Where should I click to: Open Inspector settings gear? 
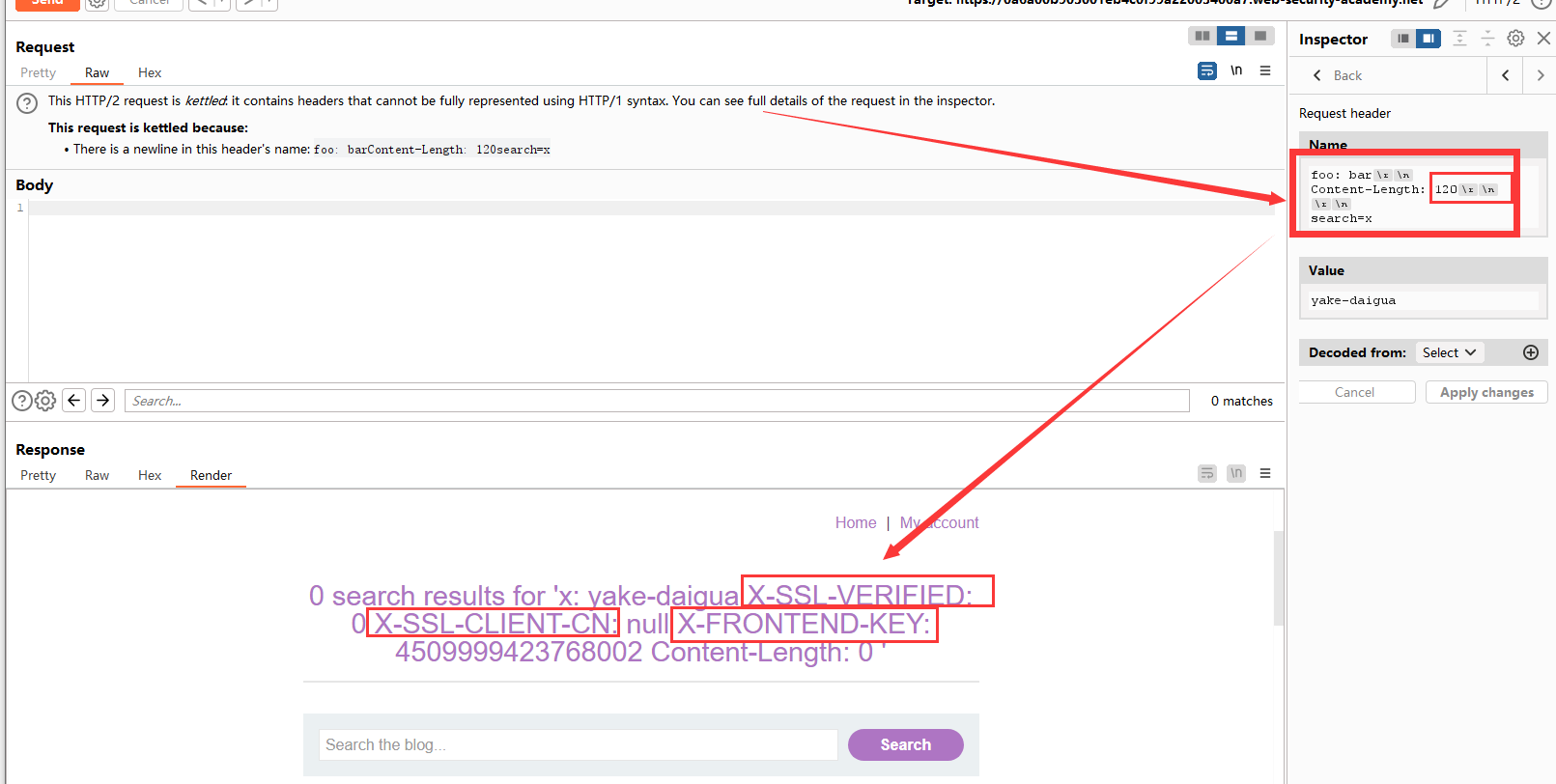1516,39
